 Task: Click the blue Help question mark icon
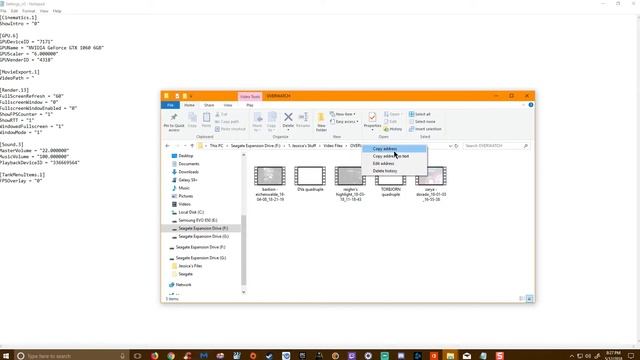pyautogui.click(x=531, y=105)
